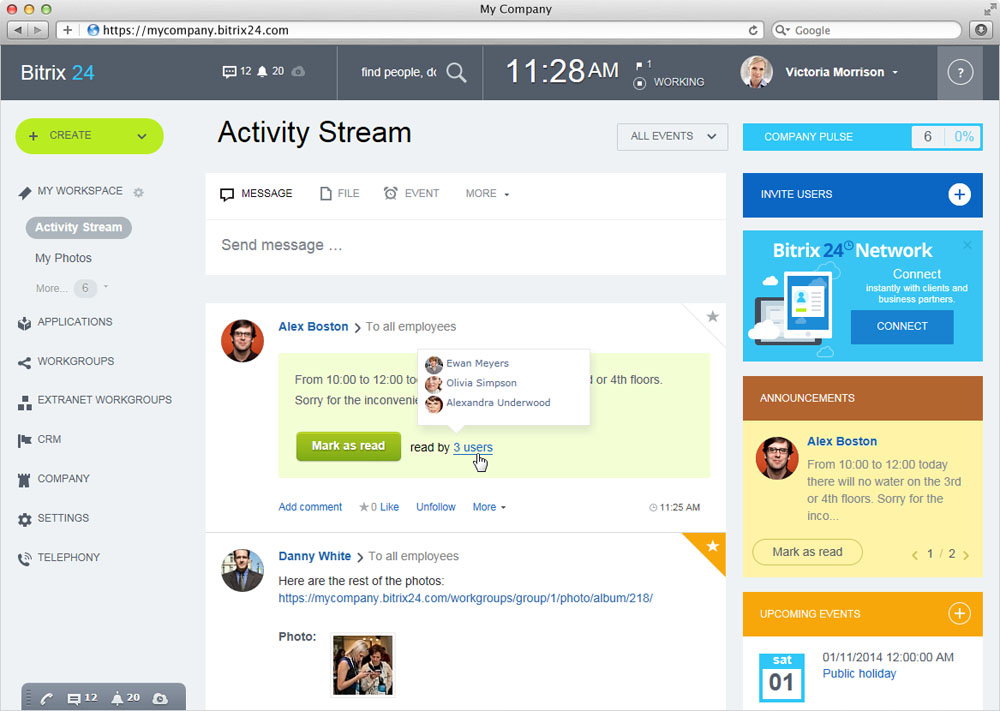Click the Extranet Workgroups icon in sidebar

[x=24, y=402]
